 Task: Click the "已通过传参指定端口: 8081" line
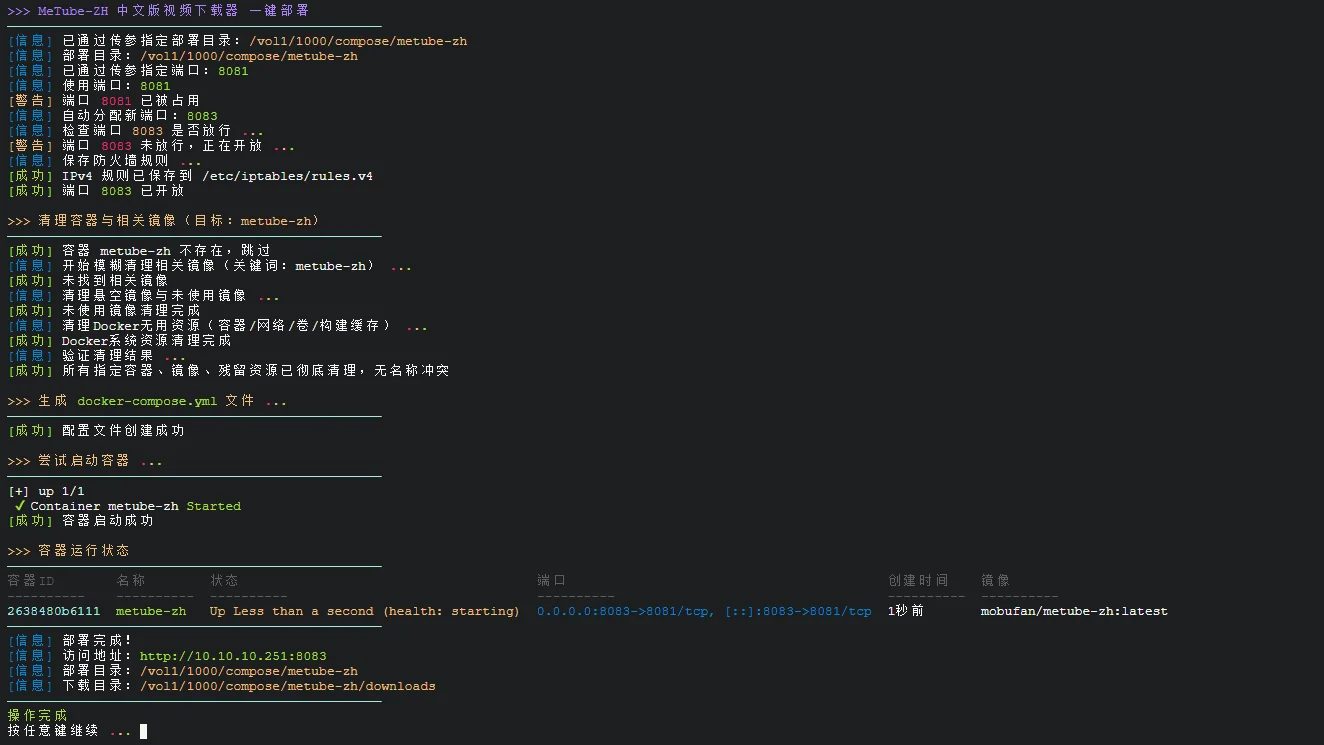[x=128, y=71]
